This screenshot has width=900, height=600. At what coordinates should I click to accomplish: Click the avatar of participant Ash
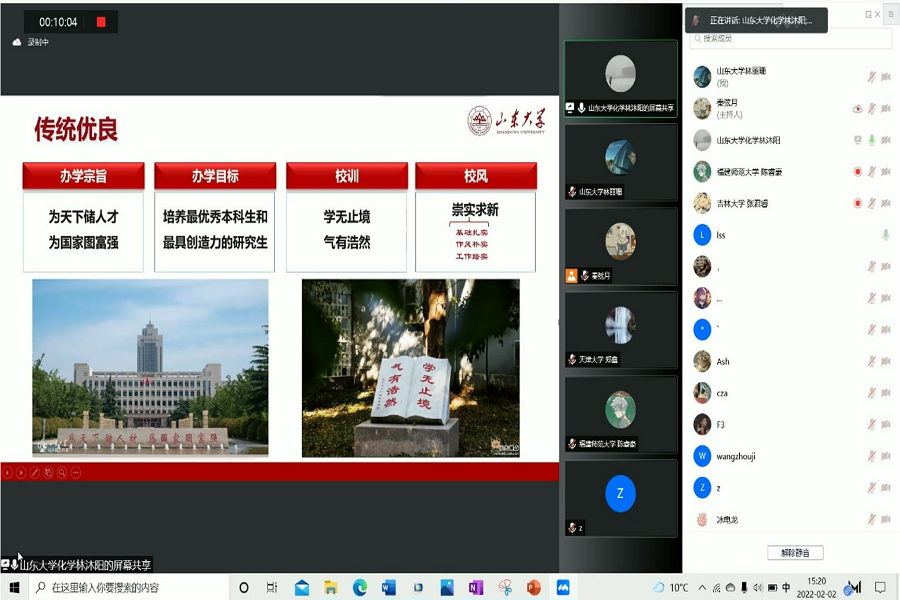click(702, 361)
